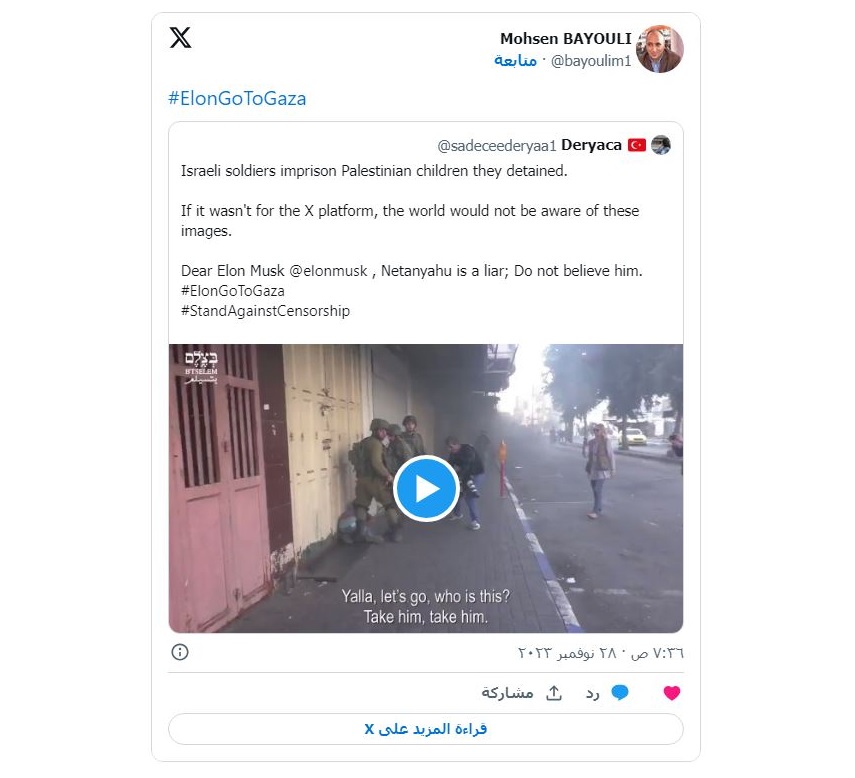The height and width of the screenshot is (778, 855).
Task: Open the @bayoulim1 handle
Action: 591,61
